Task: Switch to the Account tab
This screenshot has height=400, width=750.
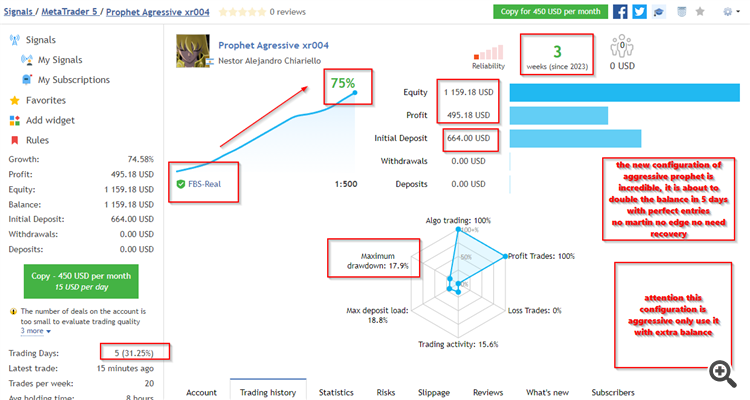Action: pos(201,392)
